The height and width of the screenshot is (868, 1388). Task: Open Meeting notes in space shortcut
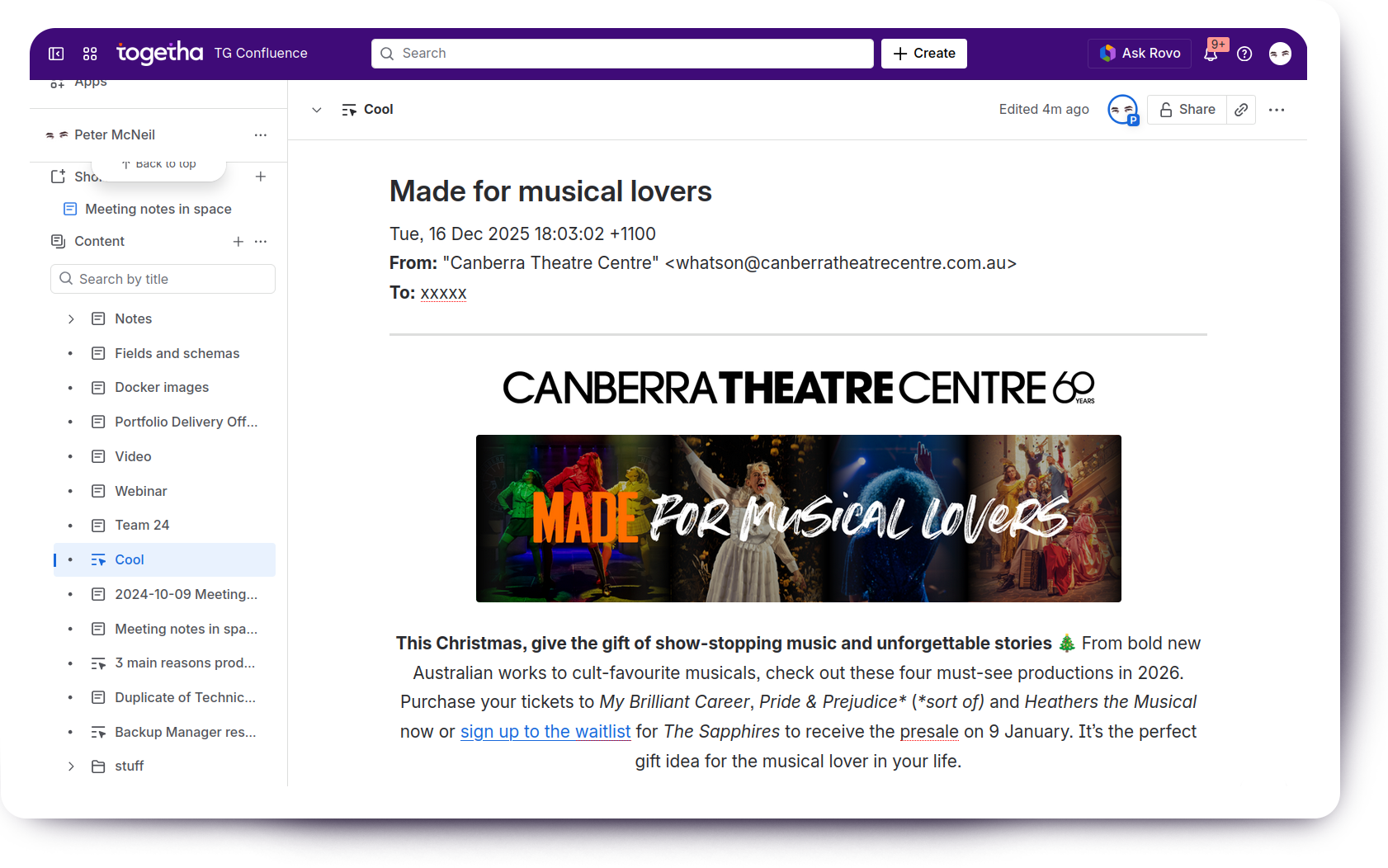point(158,209)
